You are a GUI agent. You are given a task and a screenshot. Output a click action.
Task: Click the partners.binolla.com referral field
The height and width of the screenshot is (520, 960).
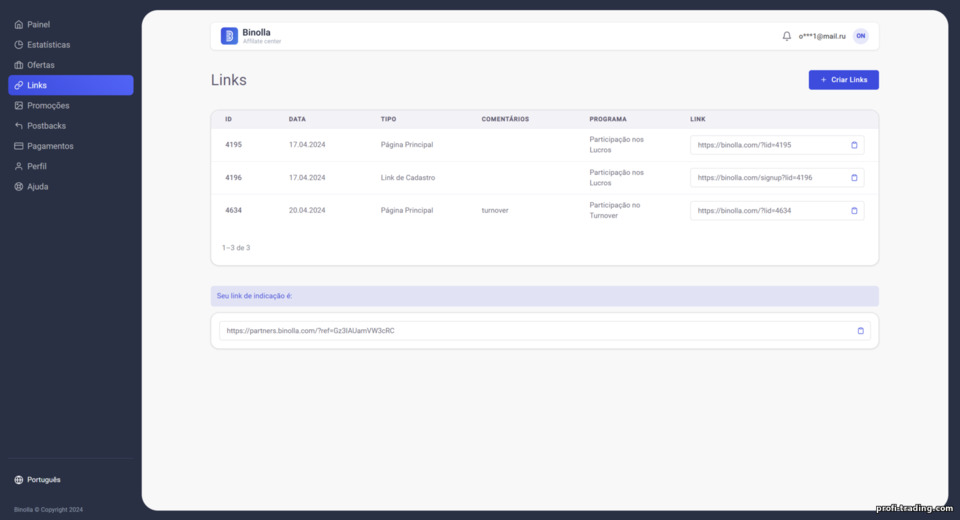pos(544,331)
